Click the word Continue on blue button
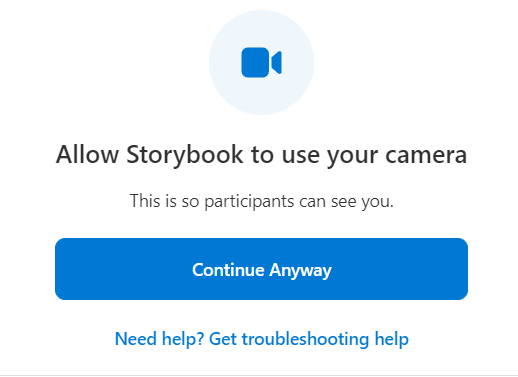The height and width of the screenshot is (377, 518). (x=228, y=269)
